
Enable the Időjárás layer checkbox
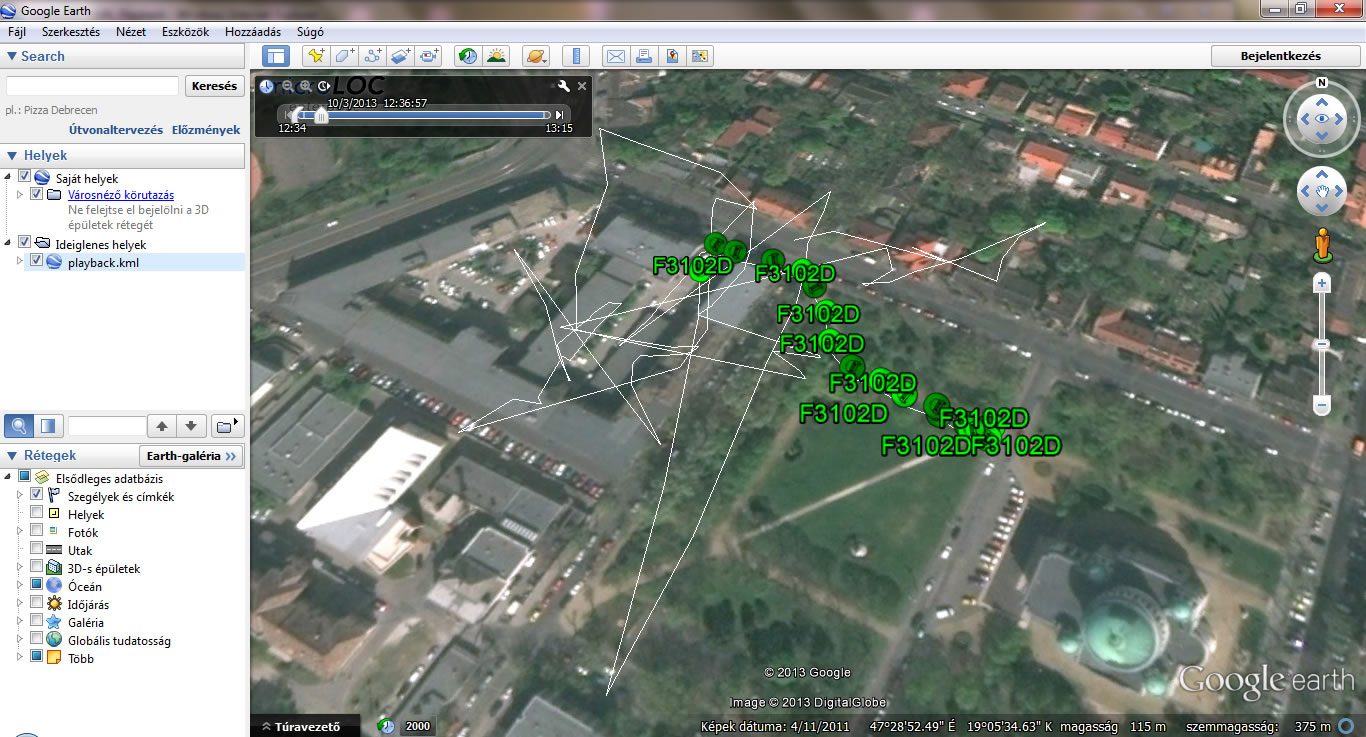[x=37, y=603]
